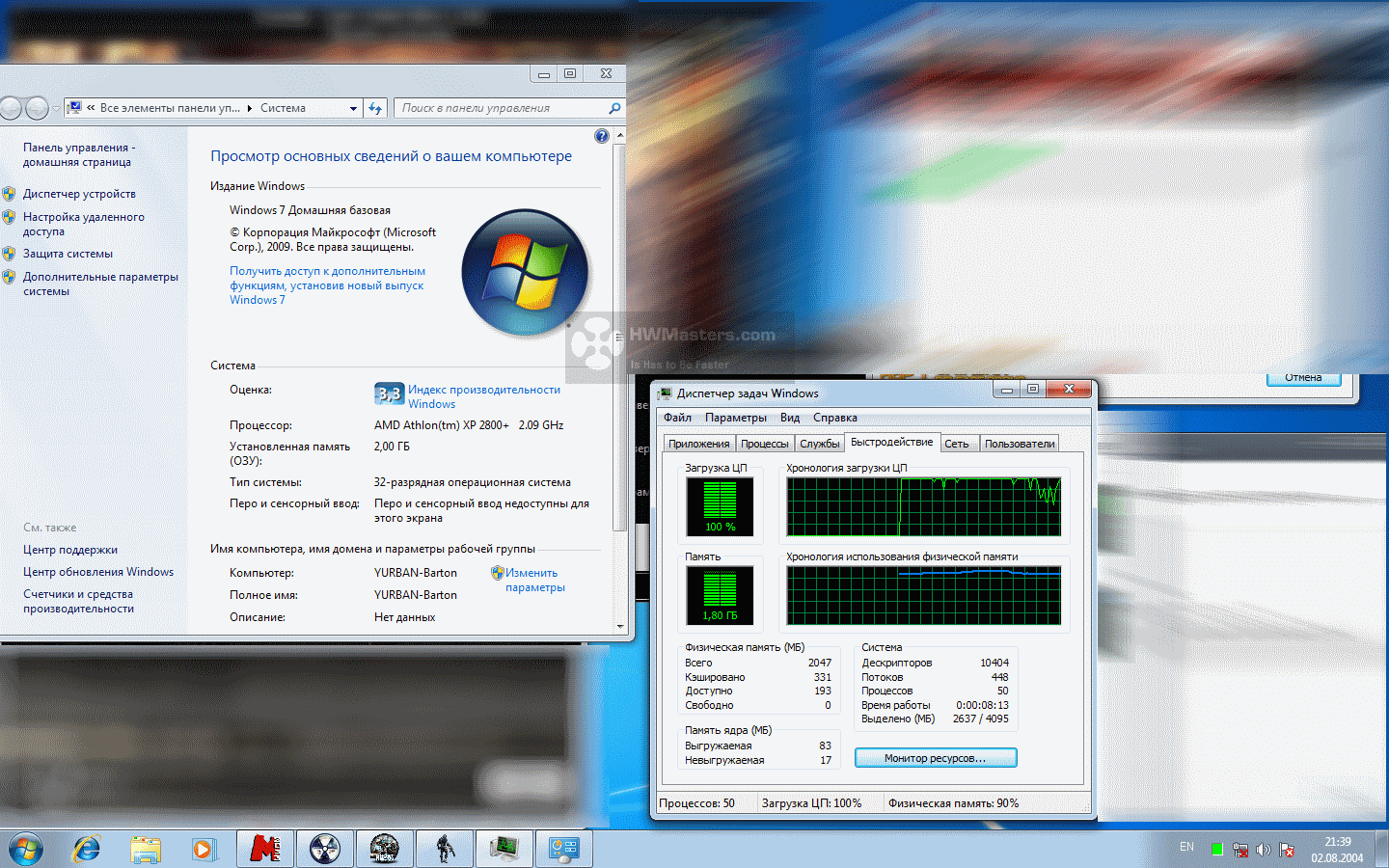Open the Параметры menu in Task Manager
Image resolution: width=1389 pixels, height=868 pixels.
pos(736,418)
